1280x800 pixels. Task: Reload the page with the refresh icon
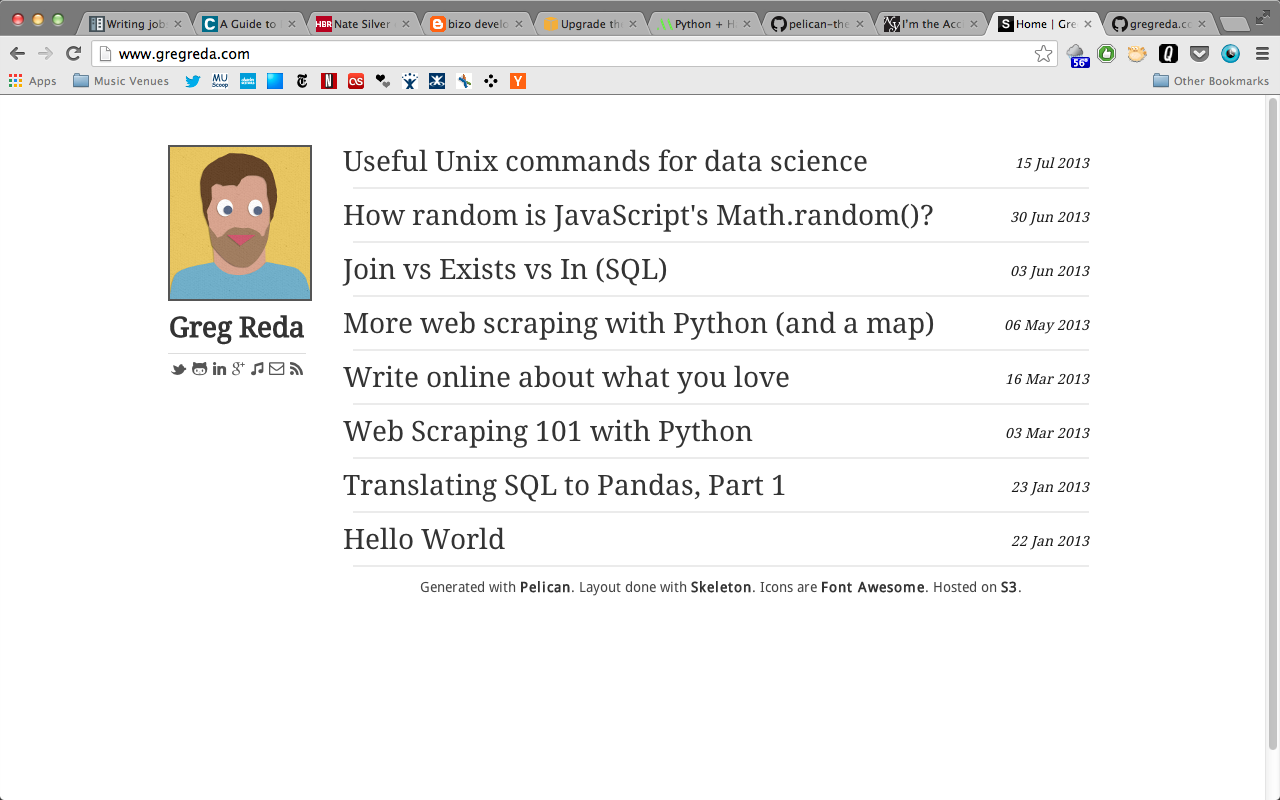(x=73, y=54)
